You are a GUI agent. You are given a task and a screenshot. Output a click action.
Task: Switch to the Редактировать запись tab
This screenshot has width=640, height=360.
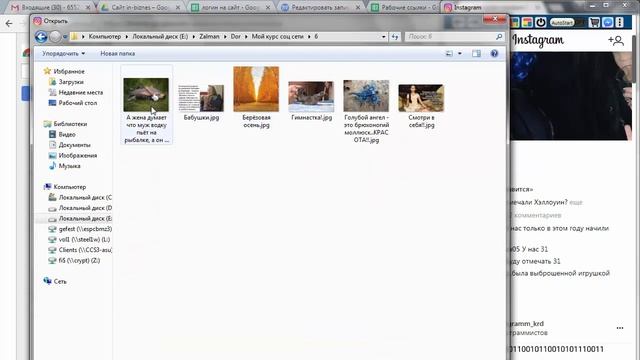pyautogui.click(x=321, y=7)
